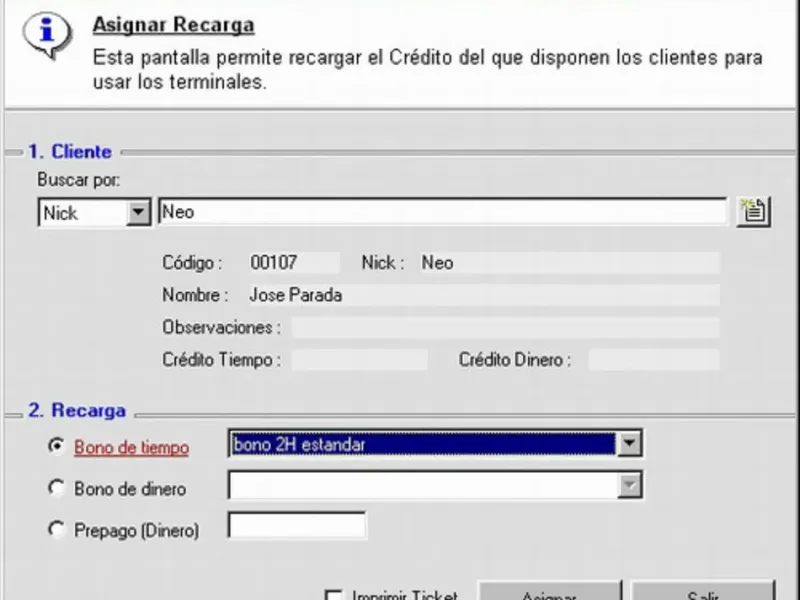This screenshot has height=600, width=800.
Task: Click the 1. Cliente section title
Action: [70, 152]
